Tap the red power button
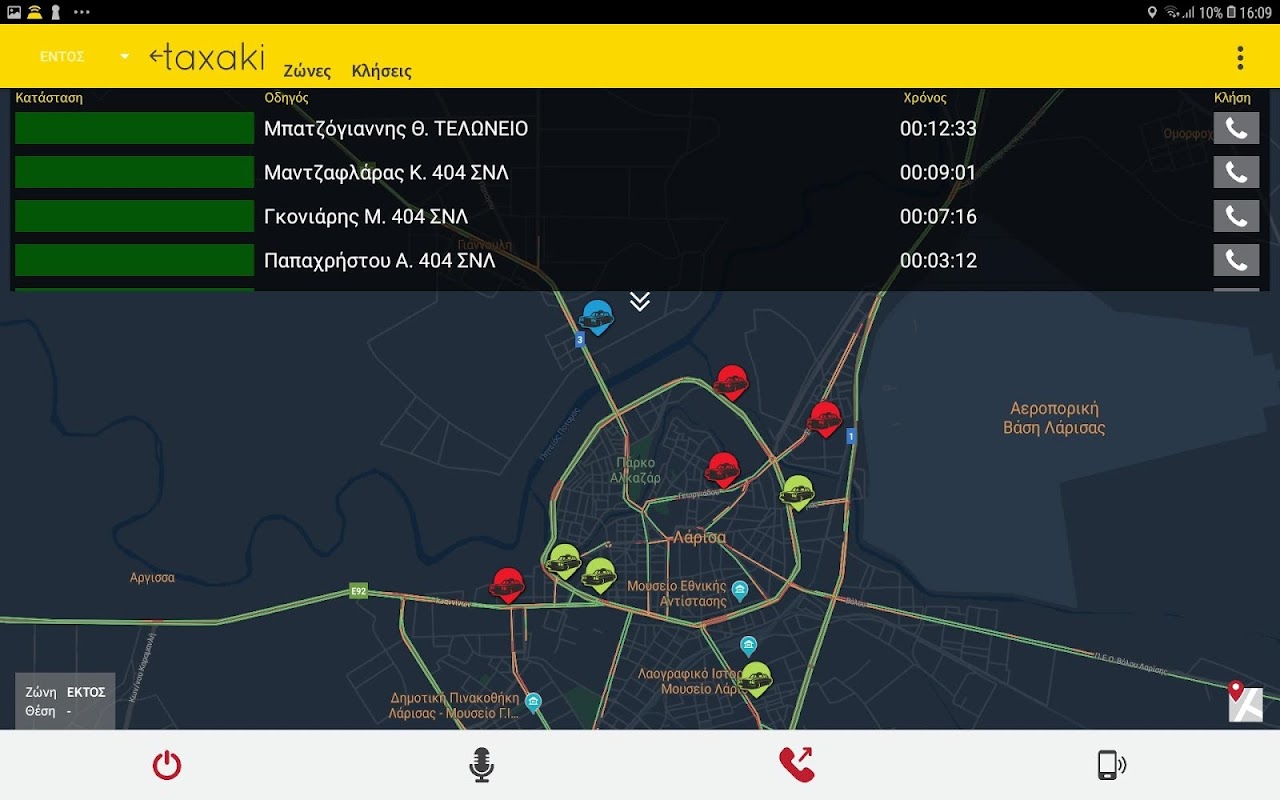Screen dimensions: 1280x800 coord(167,765)
